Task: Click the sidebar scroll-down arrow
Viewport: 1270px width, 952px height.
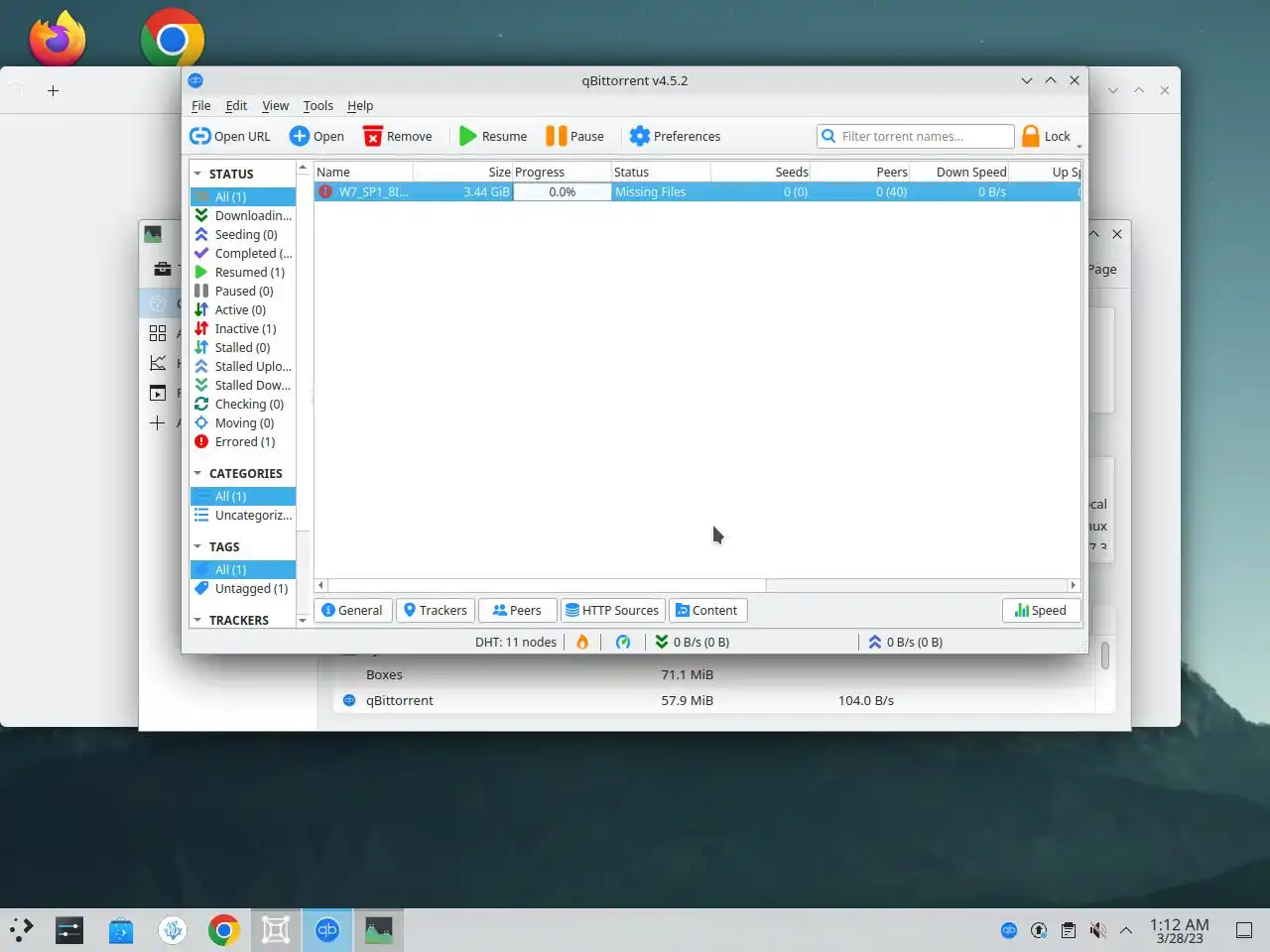Action: point(303,620)
